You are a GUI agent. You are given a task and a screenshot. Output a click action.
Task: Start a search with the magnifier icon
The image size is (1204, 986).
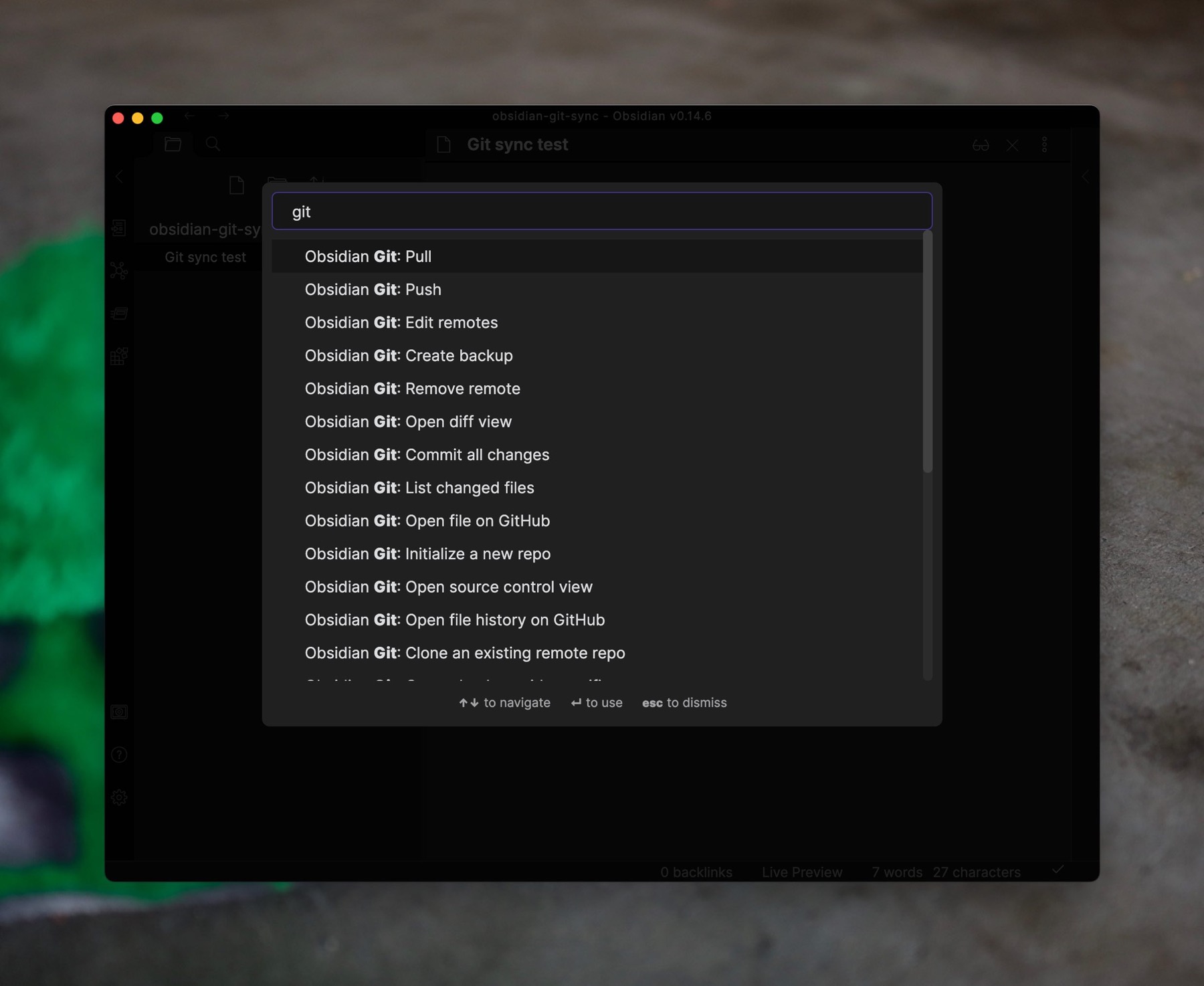213,144
